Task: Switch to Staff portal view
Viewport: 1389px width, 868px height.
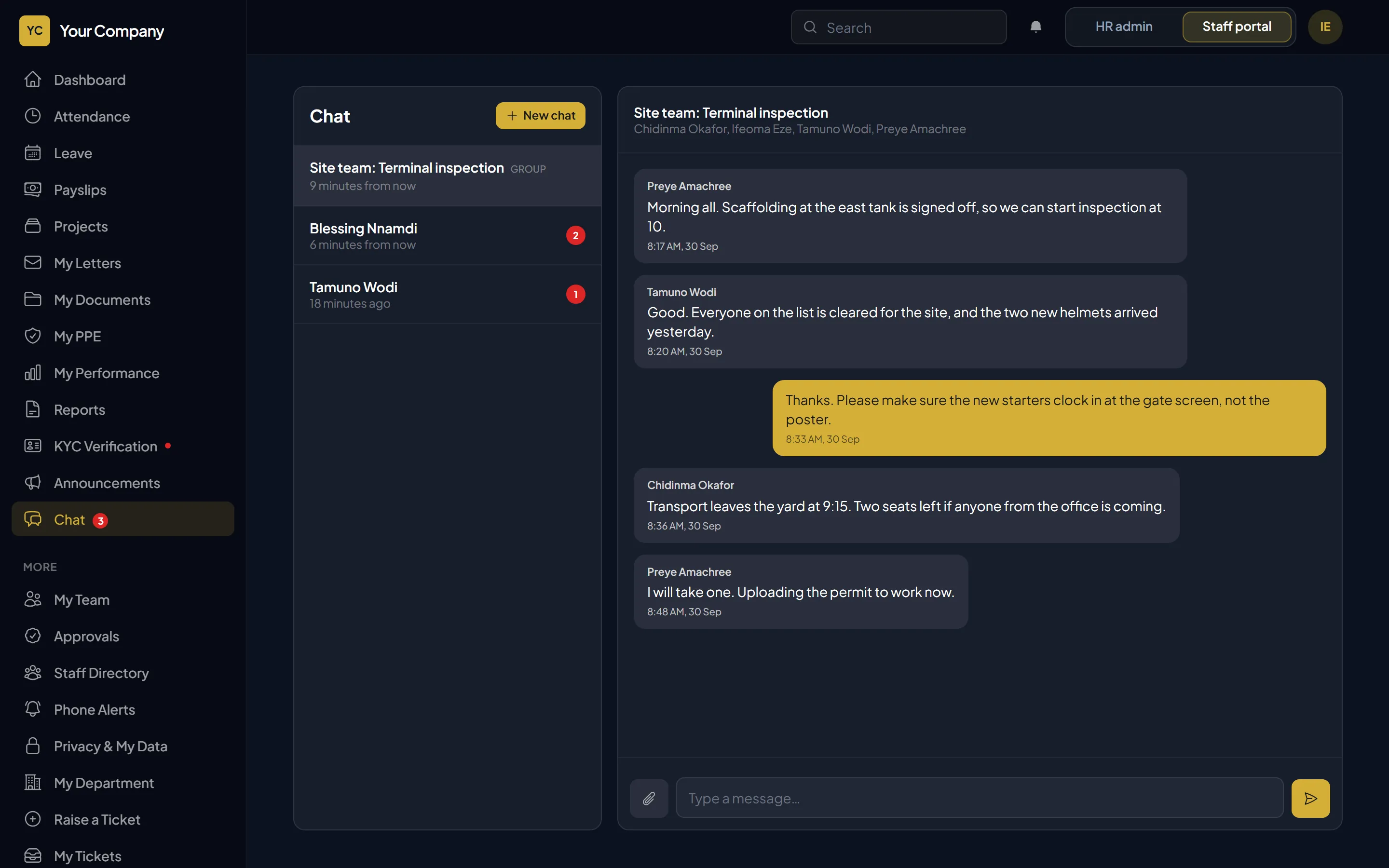Action: [x=1236, y=27]
